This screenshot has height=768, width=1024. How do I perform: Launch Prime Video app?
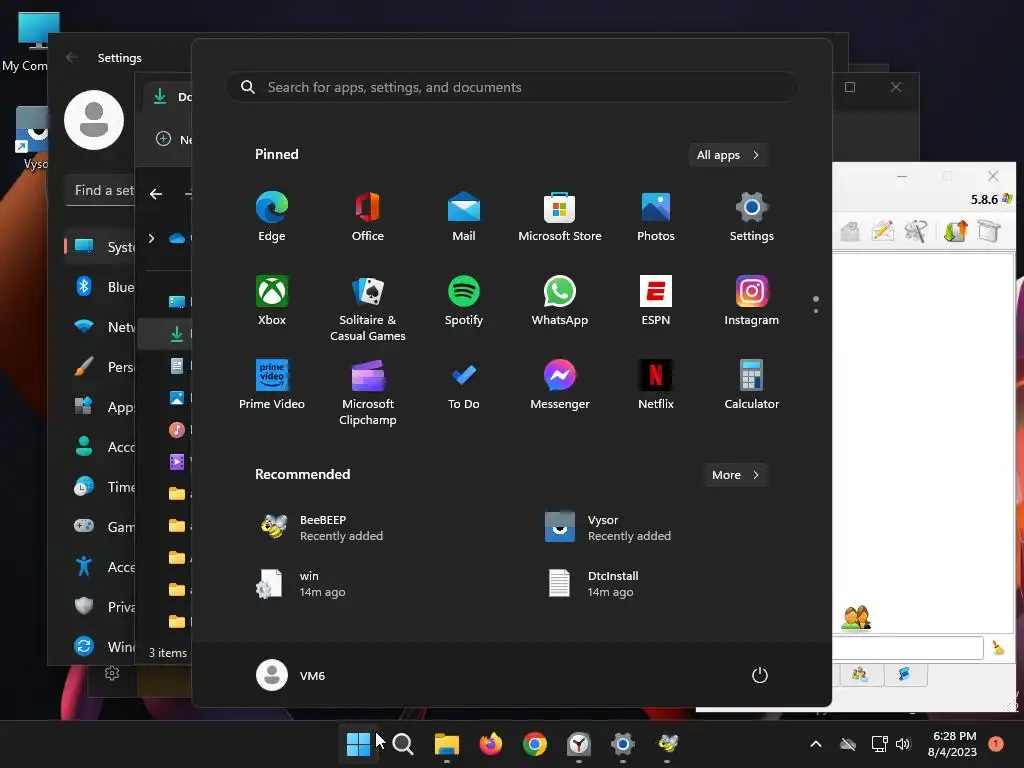pyautogui.click(x=272, y=385)
